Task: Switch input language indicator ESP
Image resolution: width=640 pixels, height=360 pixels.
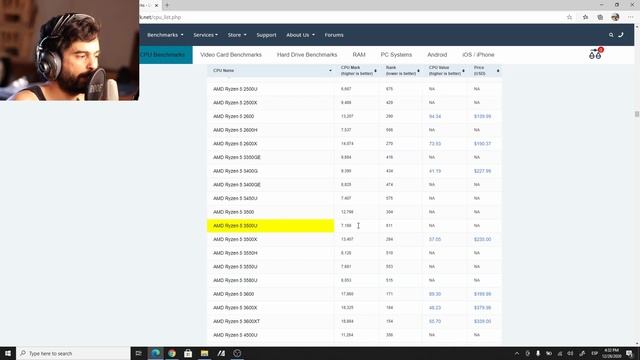Action: [595, 353]
